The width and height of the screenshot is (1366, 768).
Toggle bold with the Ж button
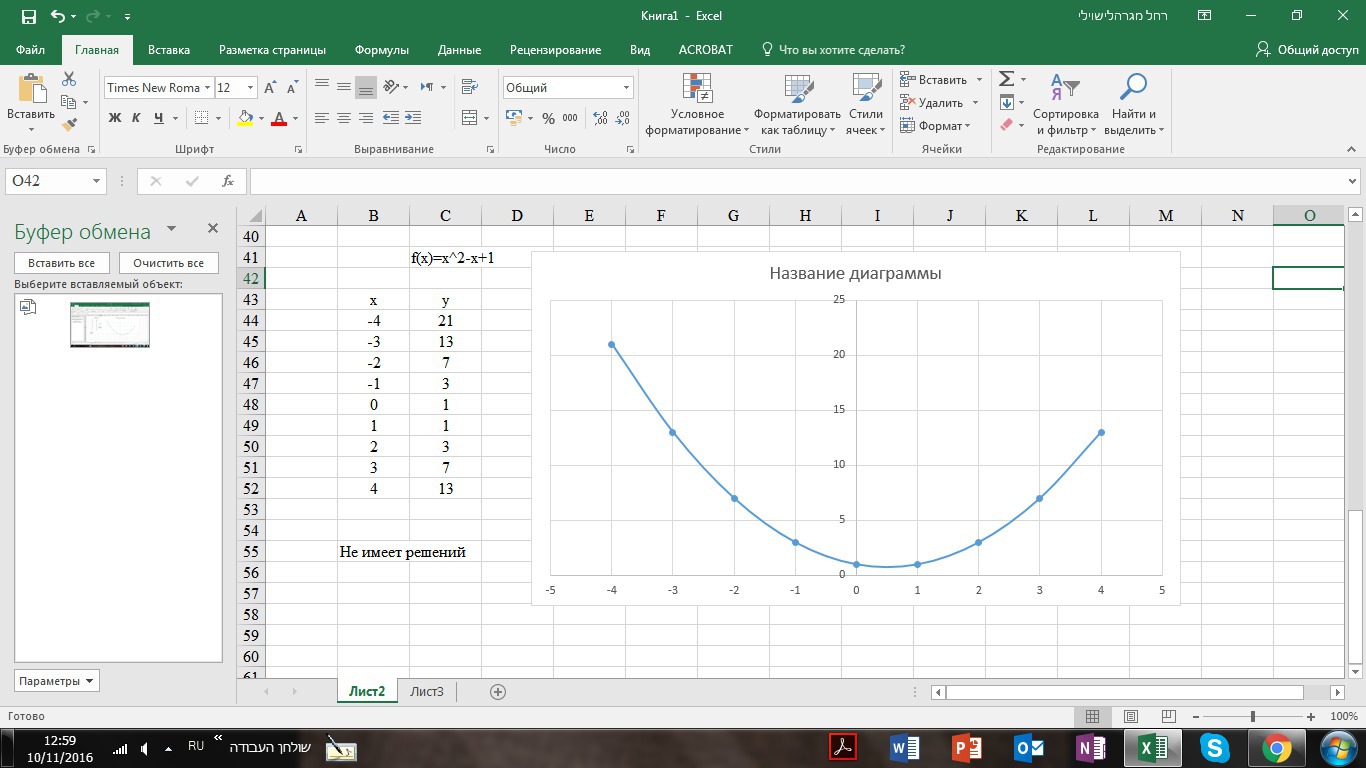point(114,118)
